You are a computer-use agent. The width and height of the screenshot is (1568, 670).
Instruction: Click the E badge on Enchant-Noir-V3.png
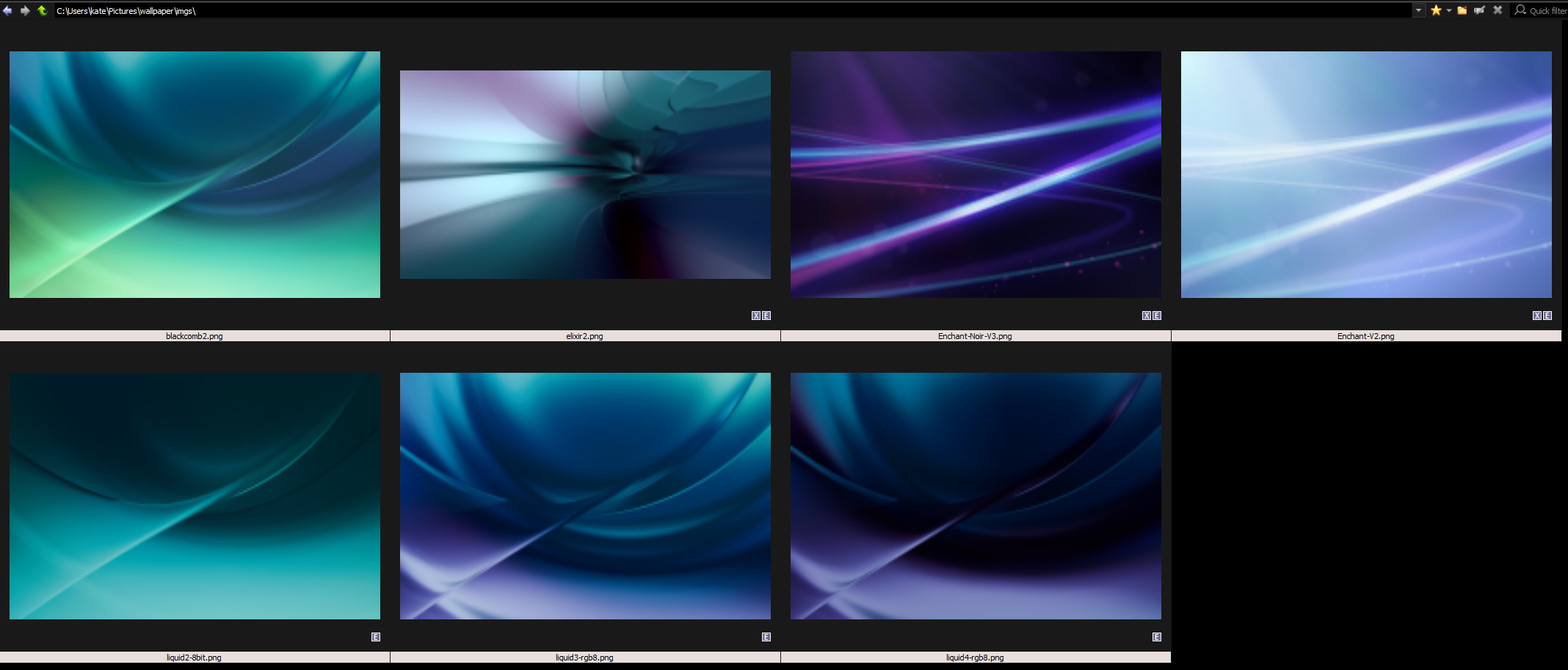click(x=1157, y=316)
